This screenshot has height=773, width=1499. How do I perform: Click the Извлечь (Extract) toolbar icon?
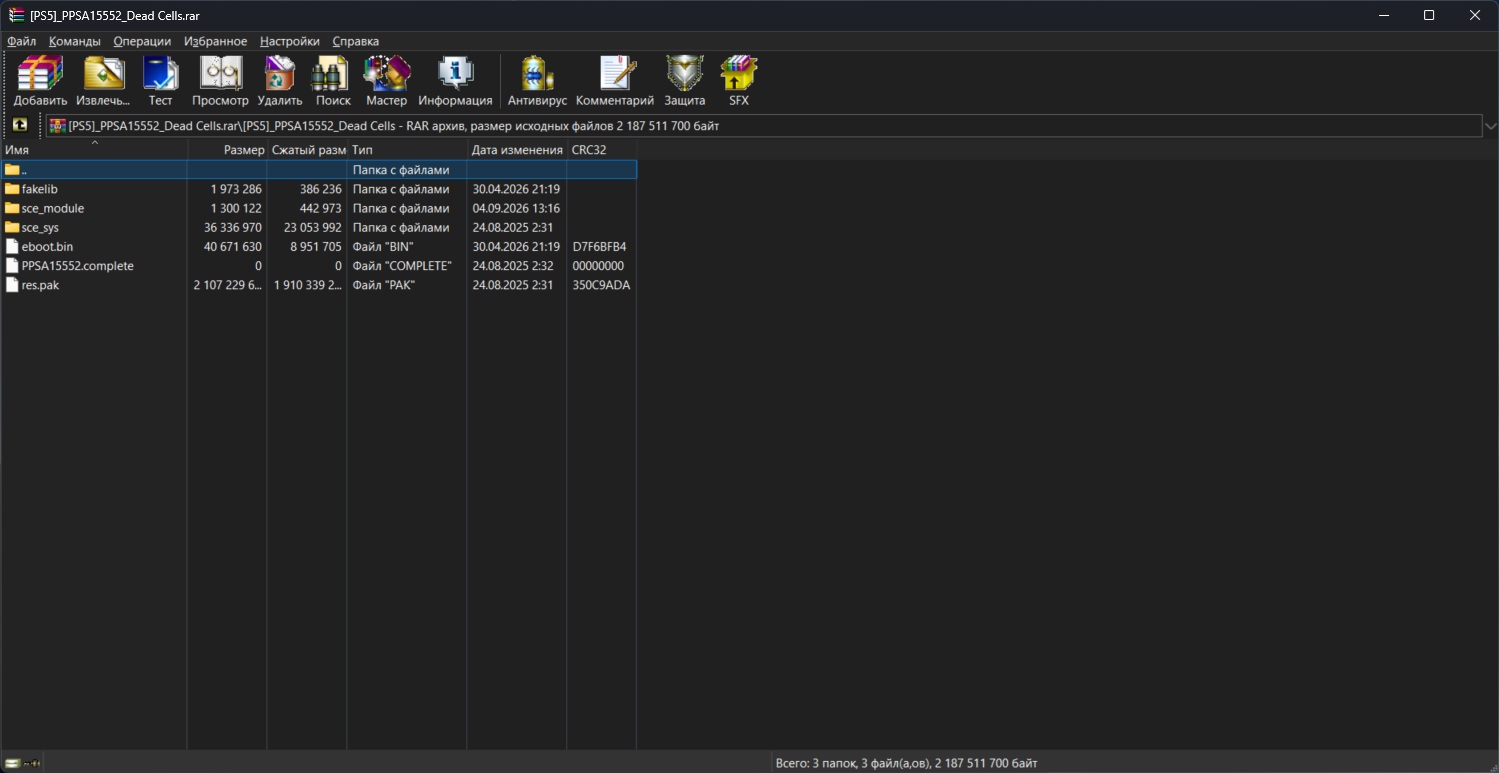coord(103,81)
